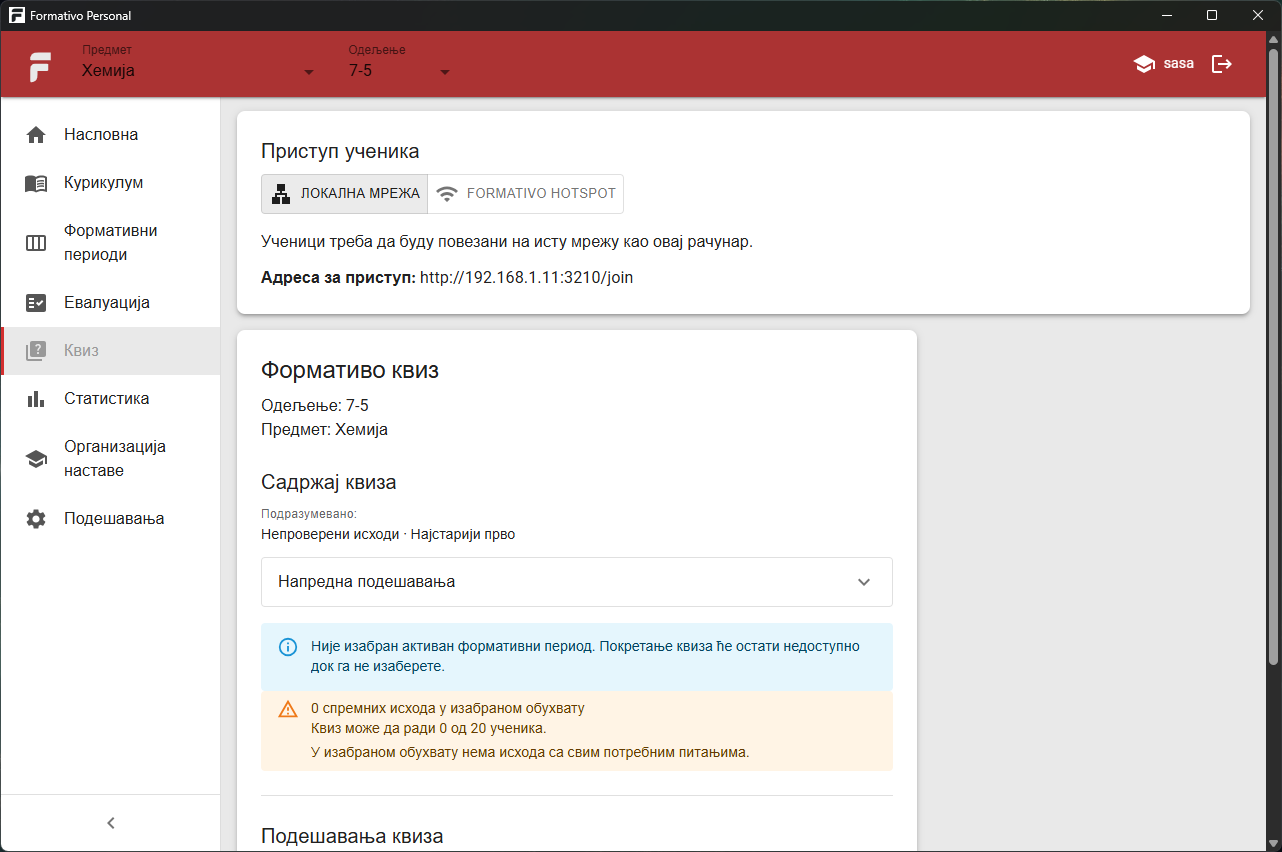Open Формативни периоди from the sidebar

[x=110, y=243]
